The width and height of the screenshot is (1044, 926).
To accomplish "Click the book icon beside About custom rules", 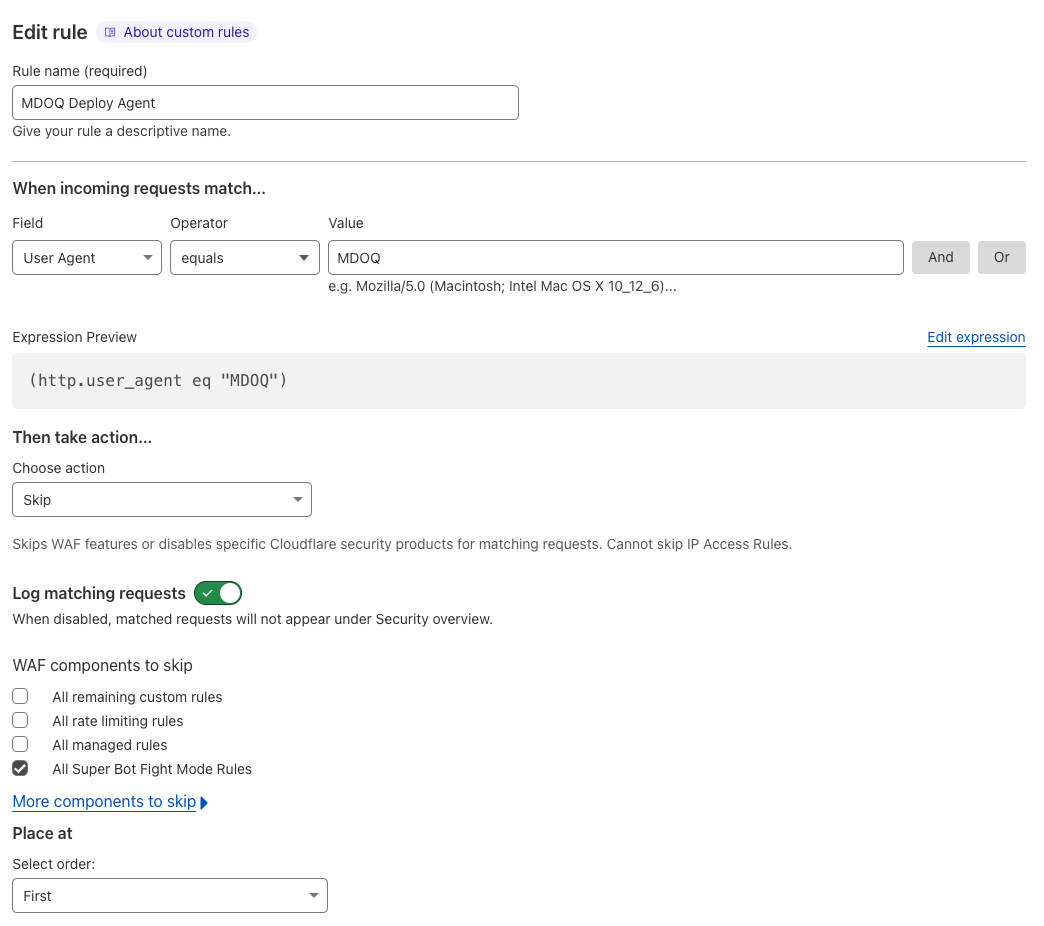I will pyautogui.click(x=110, y=32).
